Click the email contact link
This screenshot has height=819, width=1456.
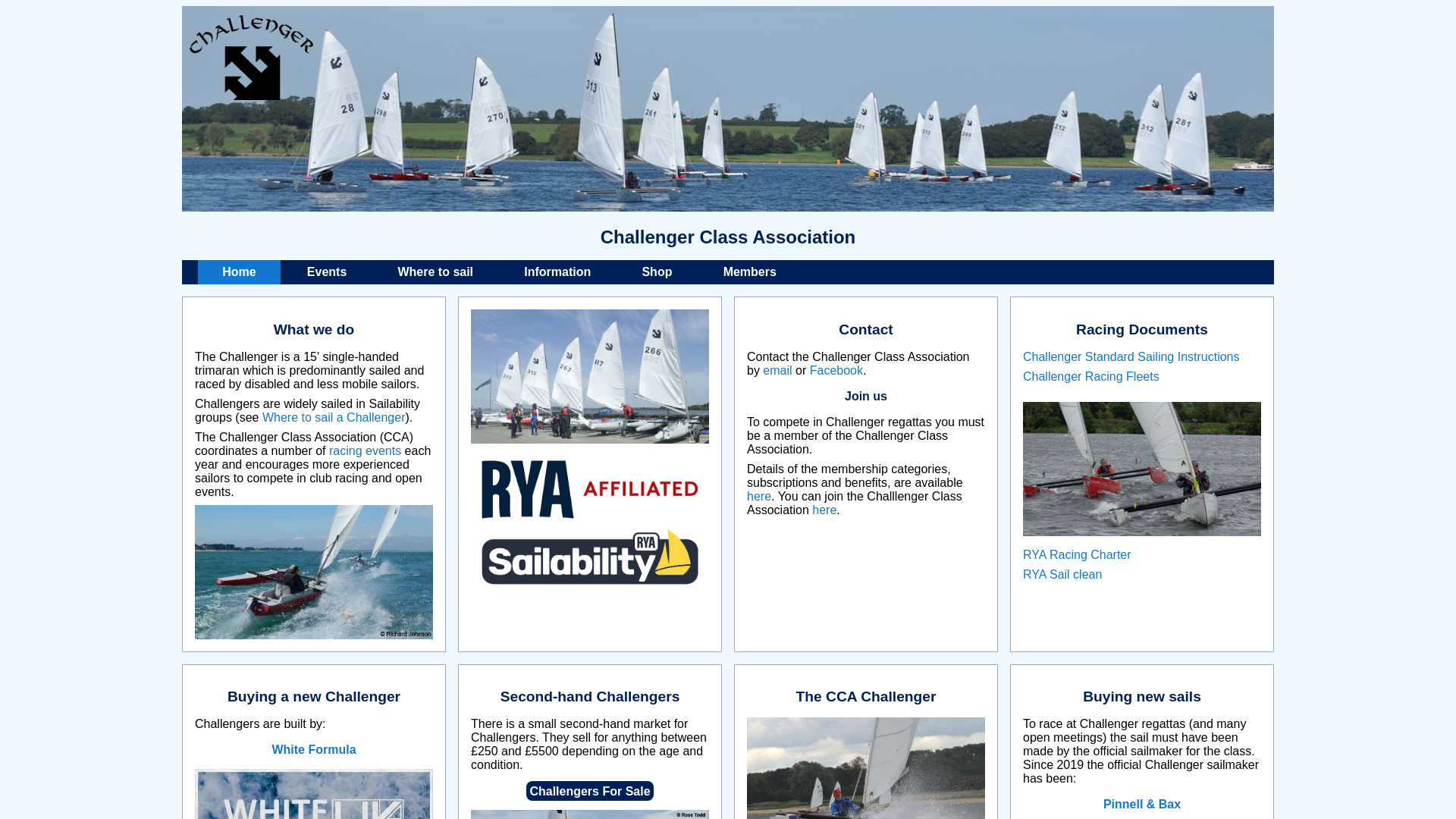point(777,371)
